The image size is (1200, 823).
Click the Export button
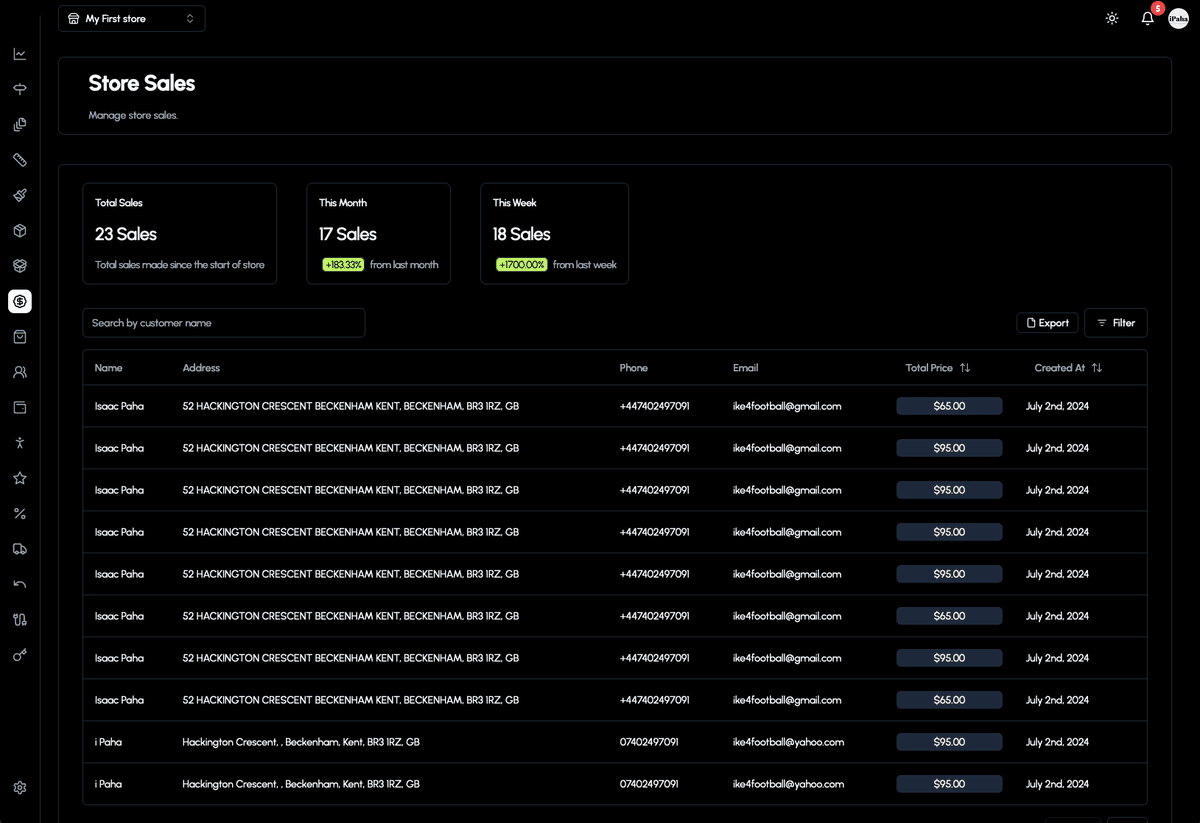[1047, 323]
